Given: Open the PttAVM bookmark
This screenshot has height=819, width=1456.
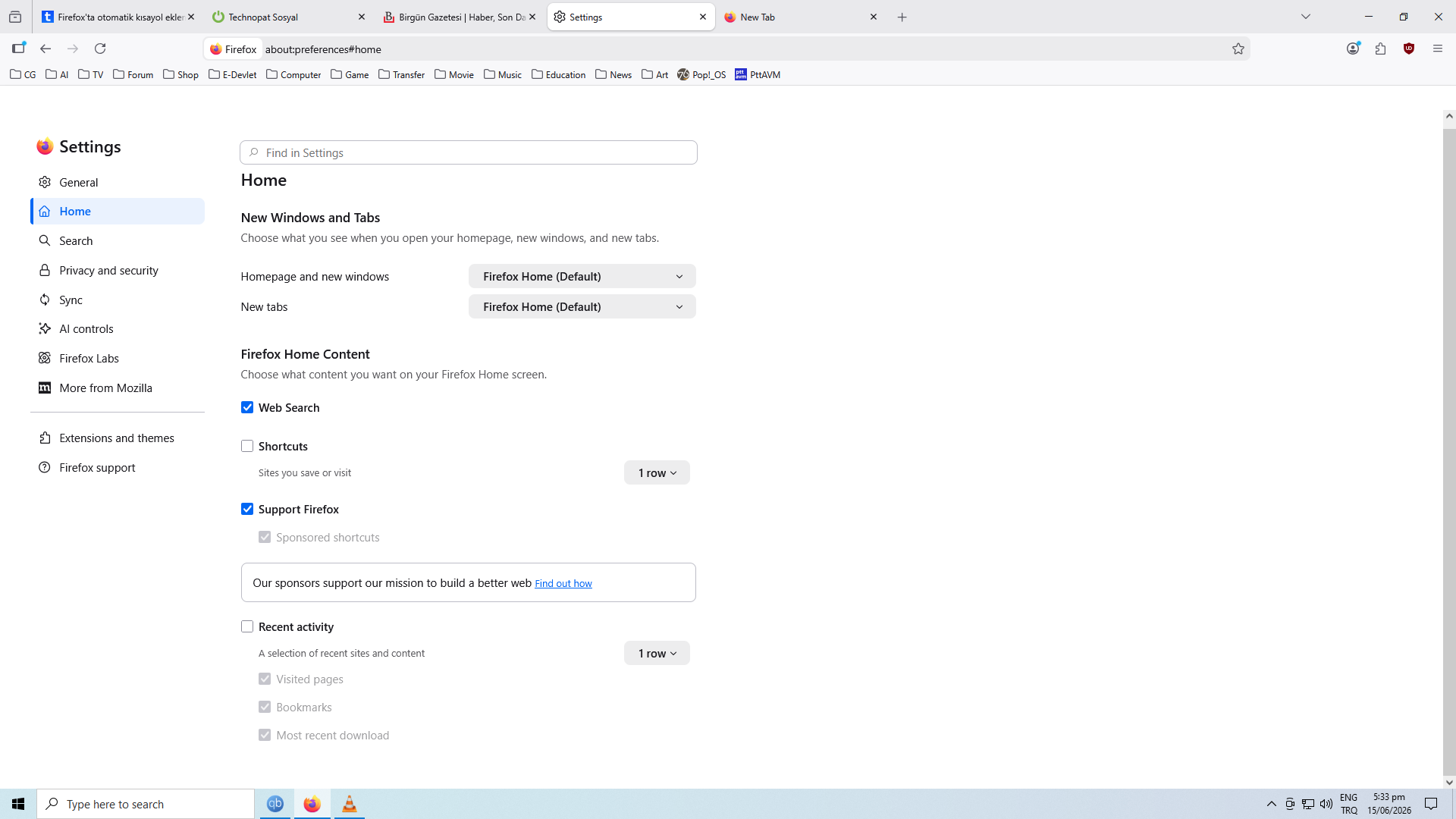Looking at the screenshot, I should click(758, 74).
